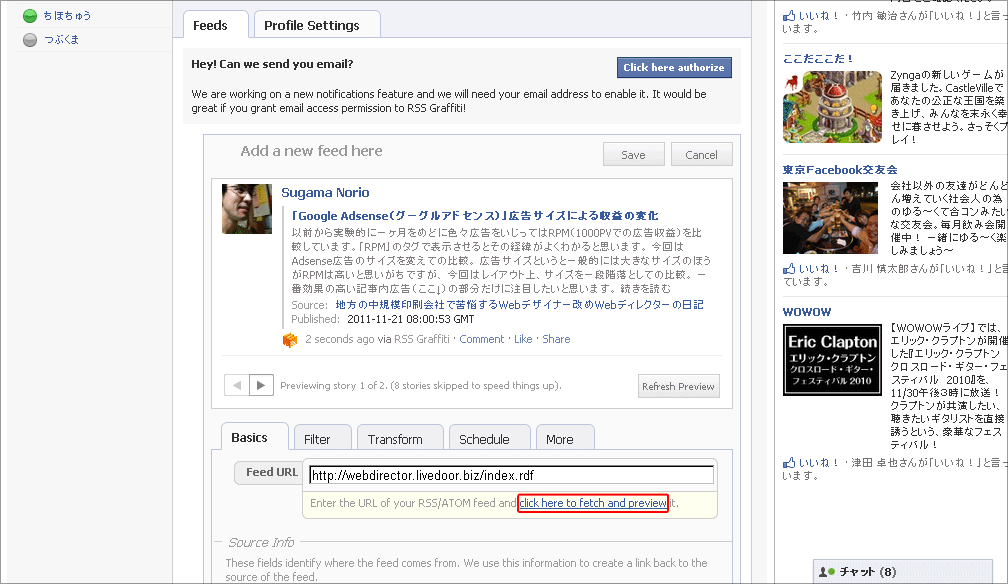Open chat with ちほちゅう
The width and height of the screenshot is (1008, 584).
pyautogui.click(x=67, y=16)
